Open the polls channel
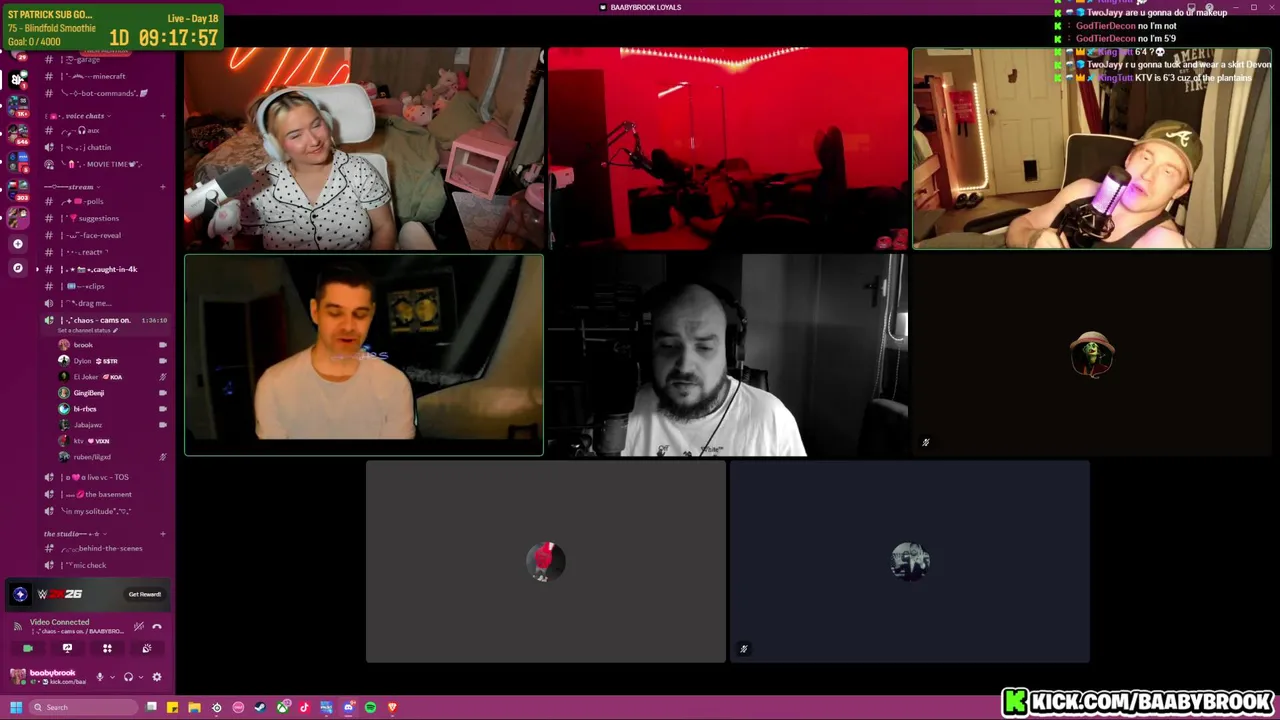 coord(104,201)
